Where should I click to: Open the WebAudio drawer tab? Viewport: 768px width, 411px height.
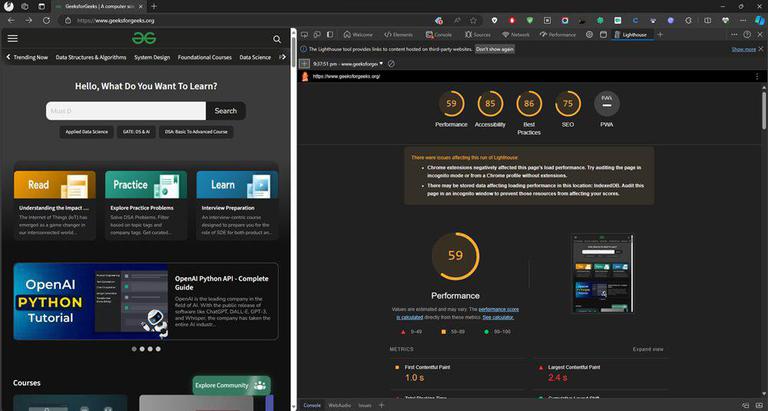[x=339, y=406]
